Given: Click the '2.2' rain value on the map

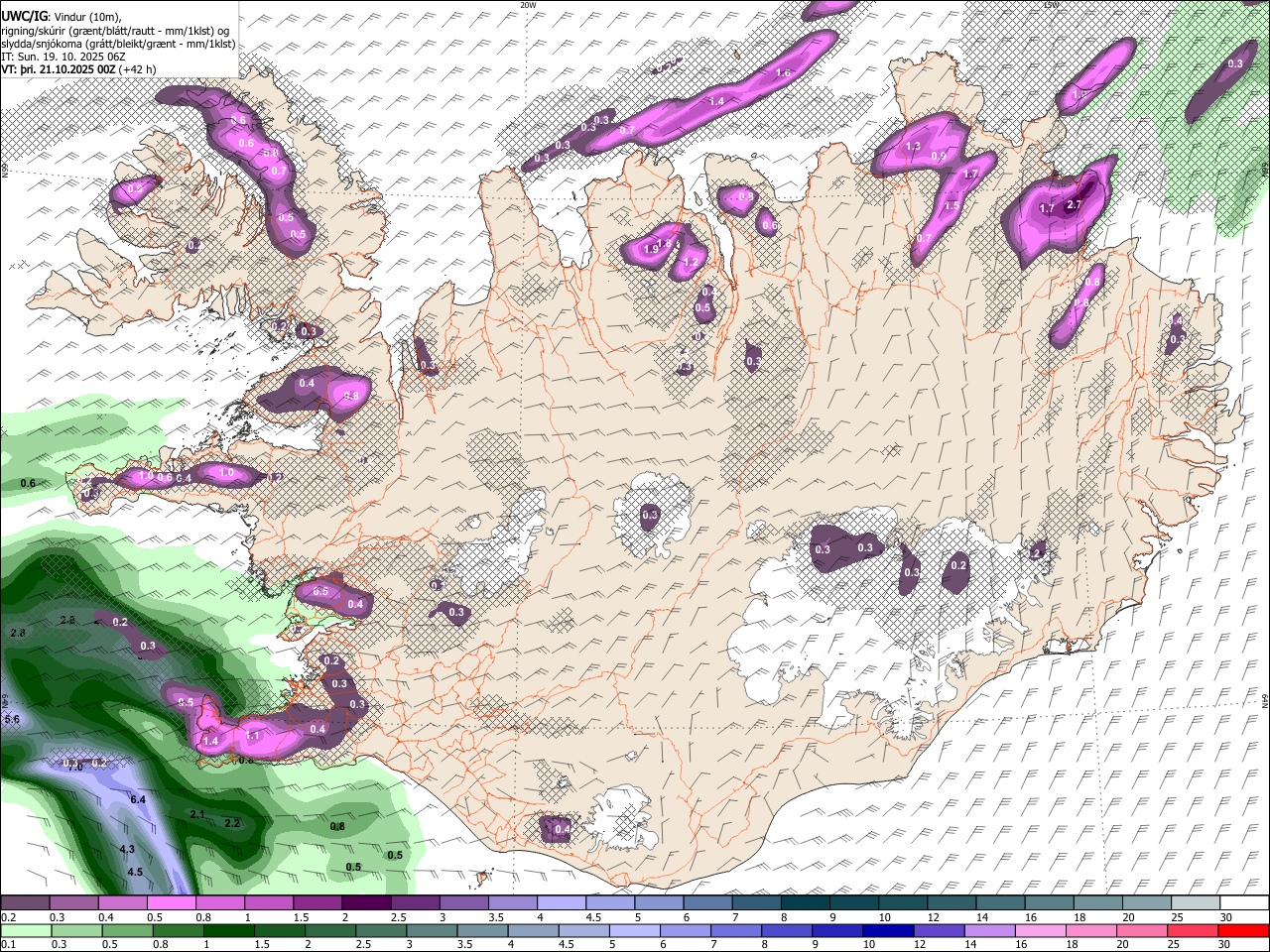Looking at the screenshot, I should click(x=232, y=823).
